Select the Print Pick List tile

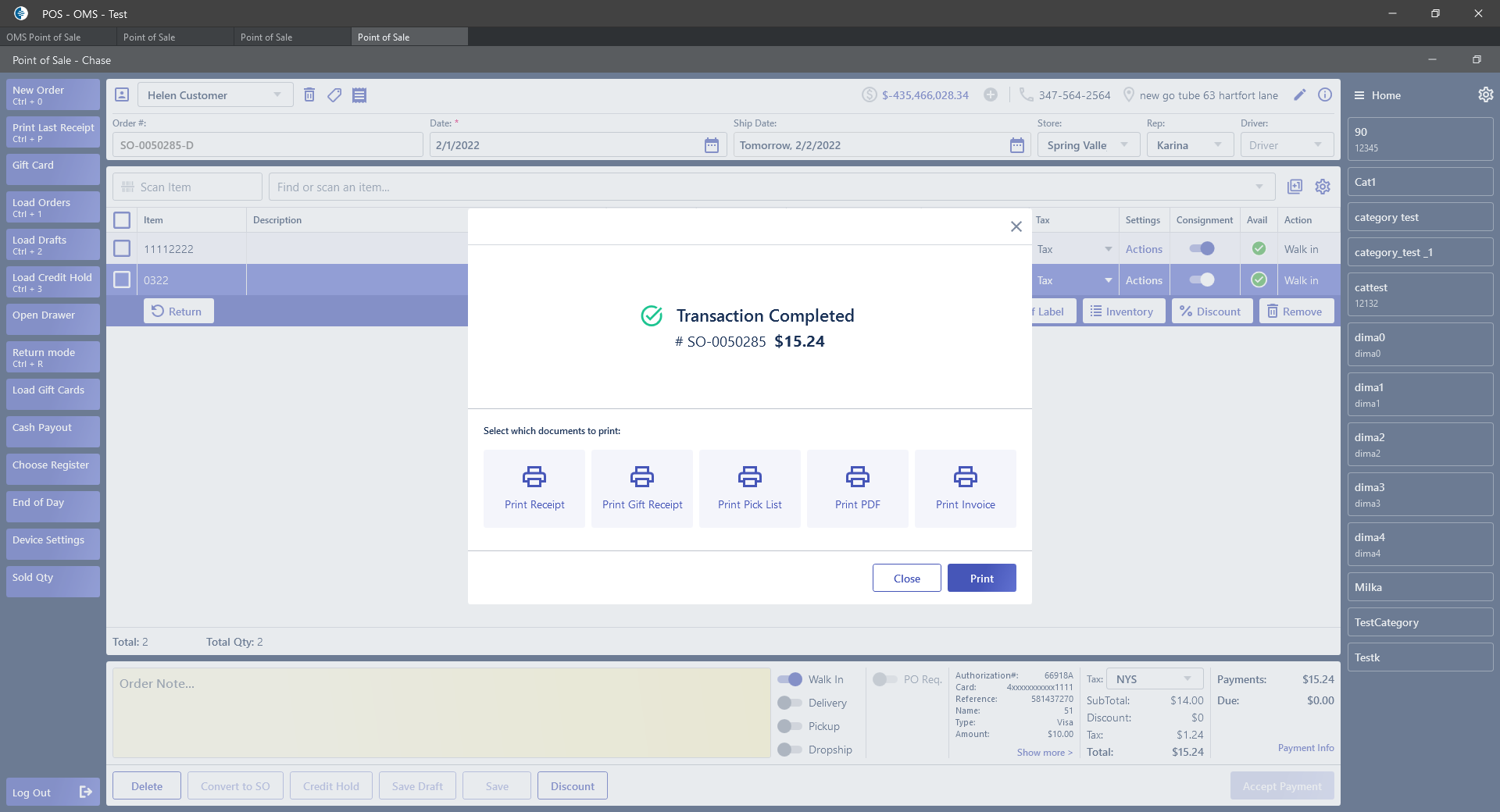750,489
